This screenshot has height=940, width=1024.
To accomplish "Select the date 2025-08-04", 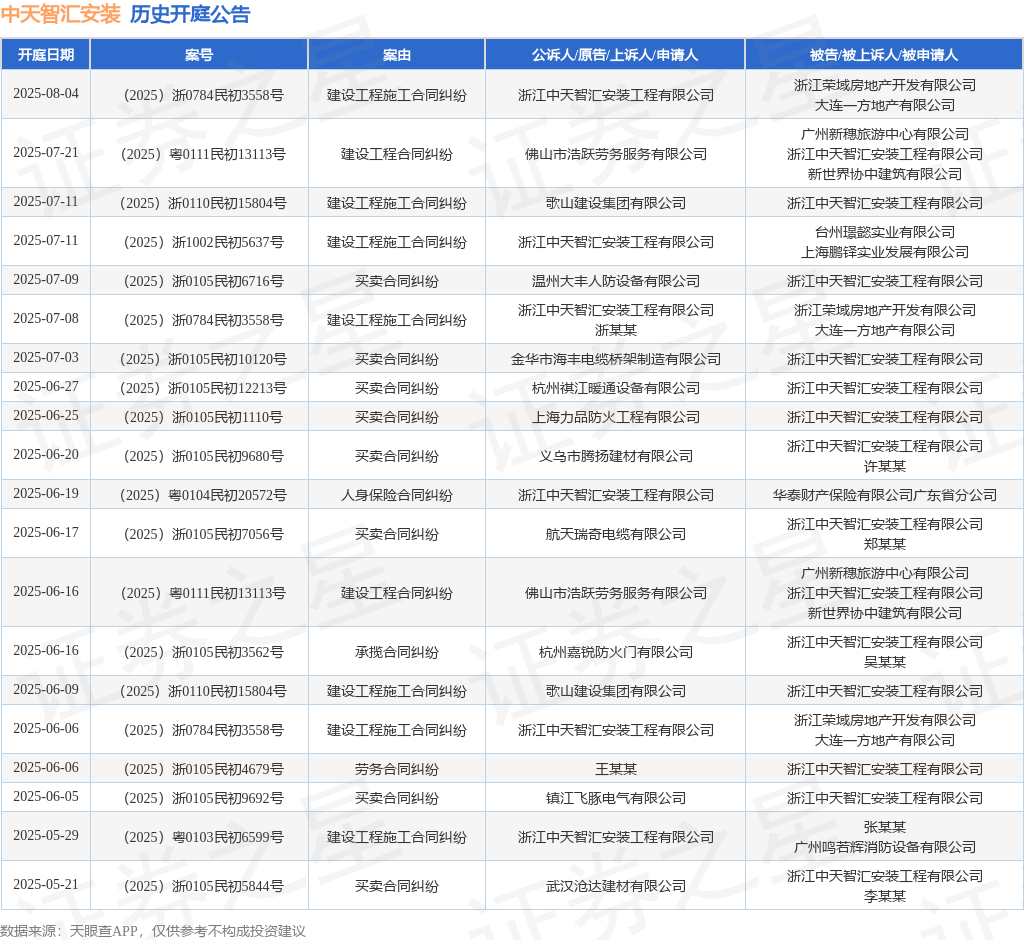I will 46,93.
